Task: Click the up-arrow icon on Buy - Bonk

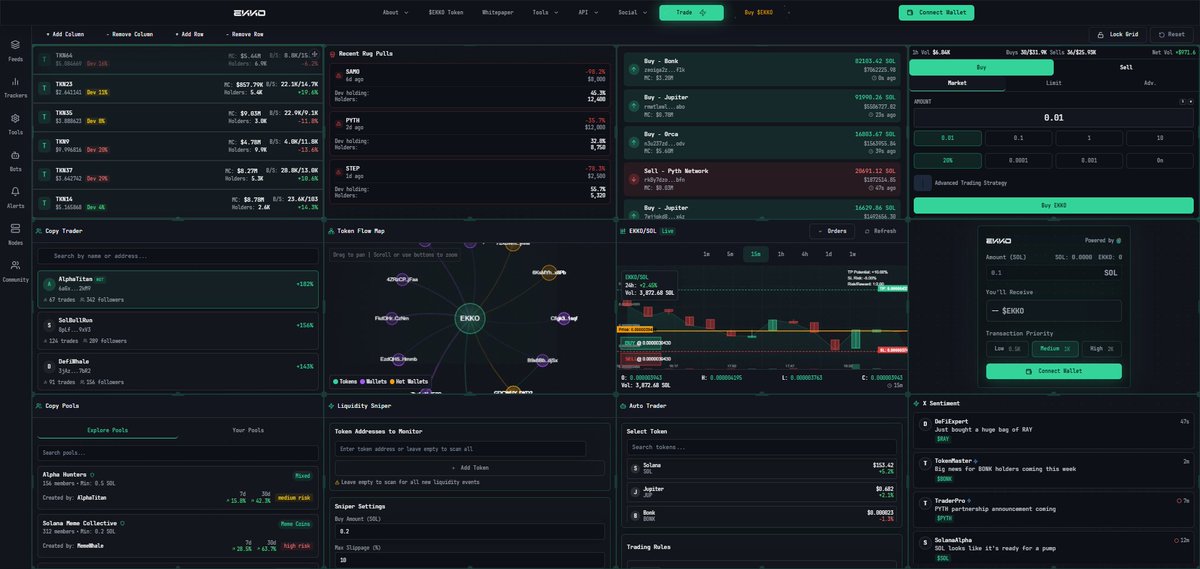Action: click(x=633, y=70)
